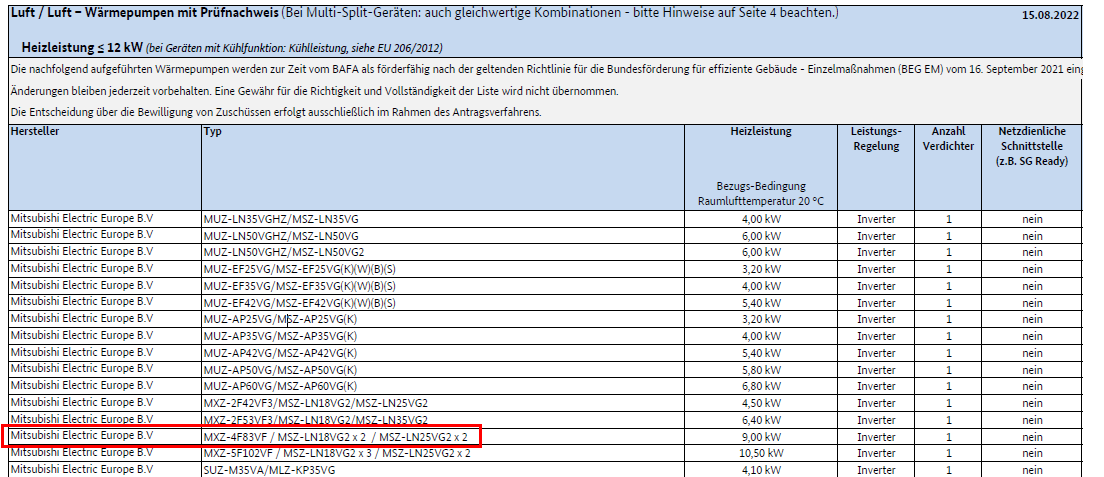Click the 4,50 kW heating value
Image resolution: width=1104 pixels, height=477 pixels.
click(x=761, y=404)
